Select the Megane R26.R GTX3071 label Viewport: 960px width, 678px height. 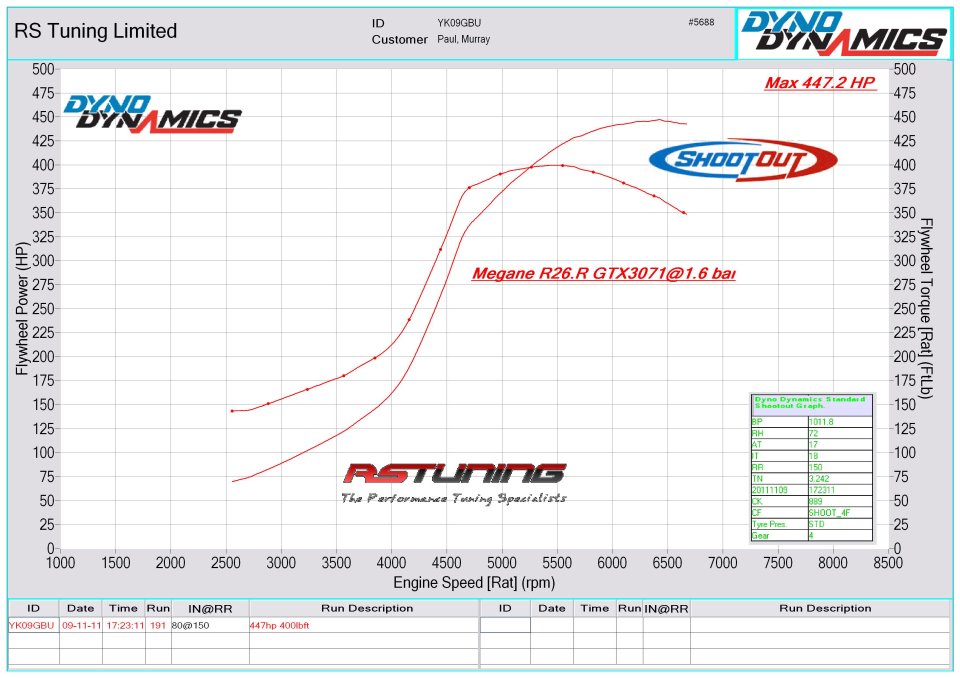pos(603,273)
